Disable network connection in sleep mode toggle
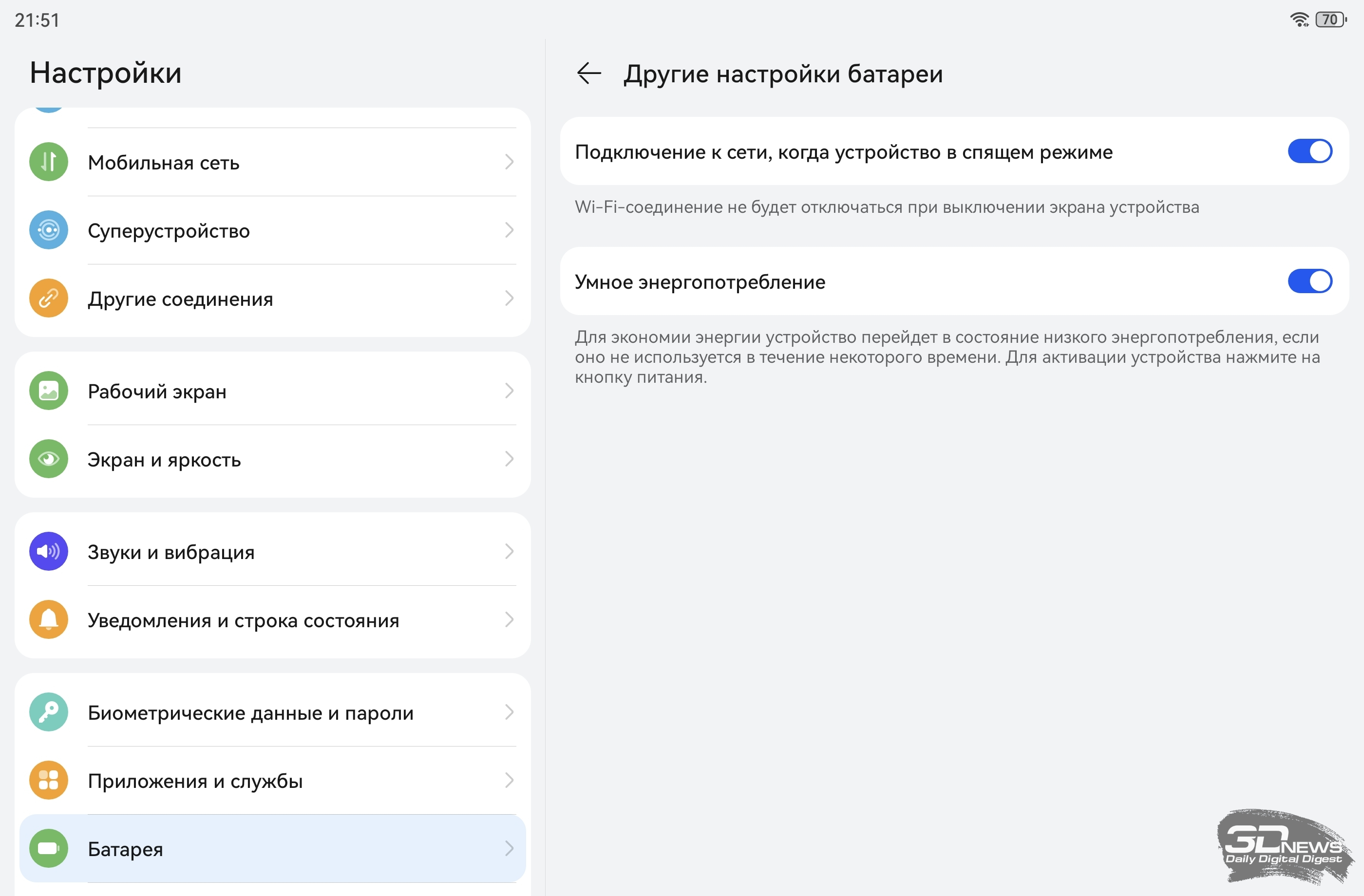The image size is (1364, 896). (1309, 151)
